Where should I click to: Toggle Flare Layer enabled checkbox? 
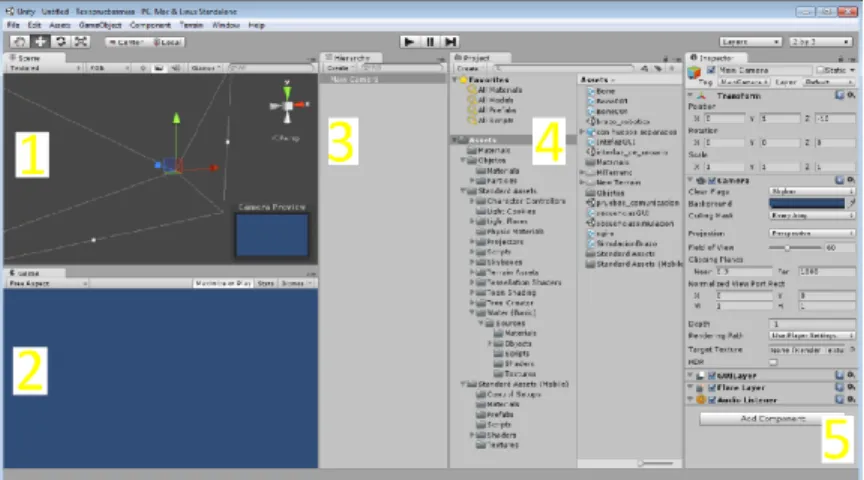click(712, 387)
